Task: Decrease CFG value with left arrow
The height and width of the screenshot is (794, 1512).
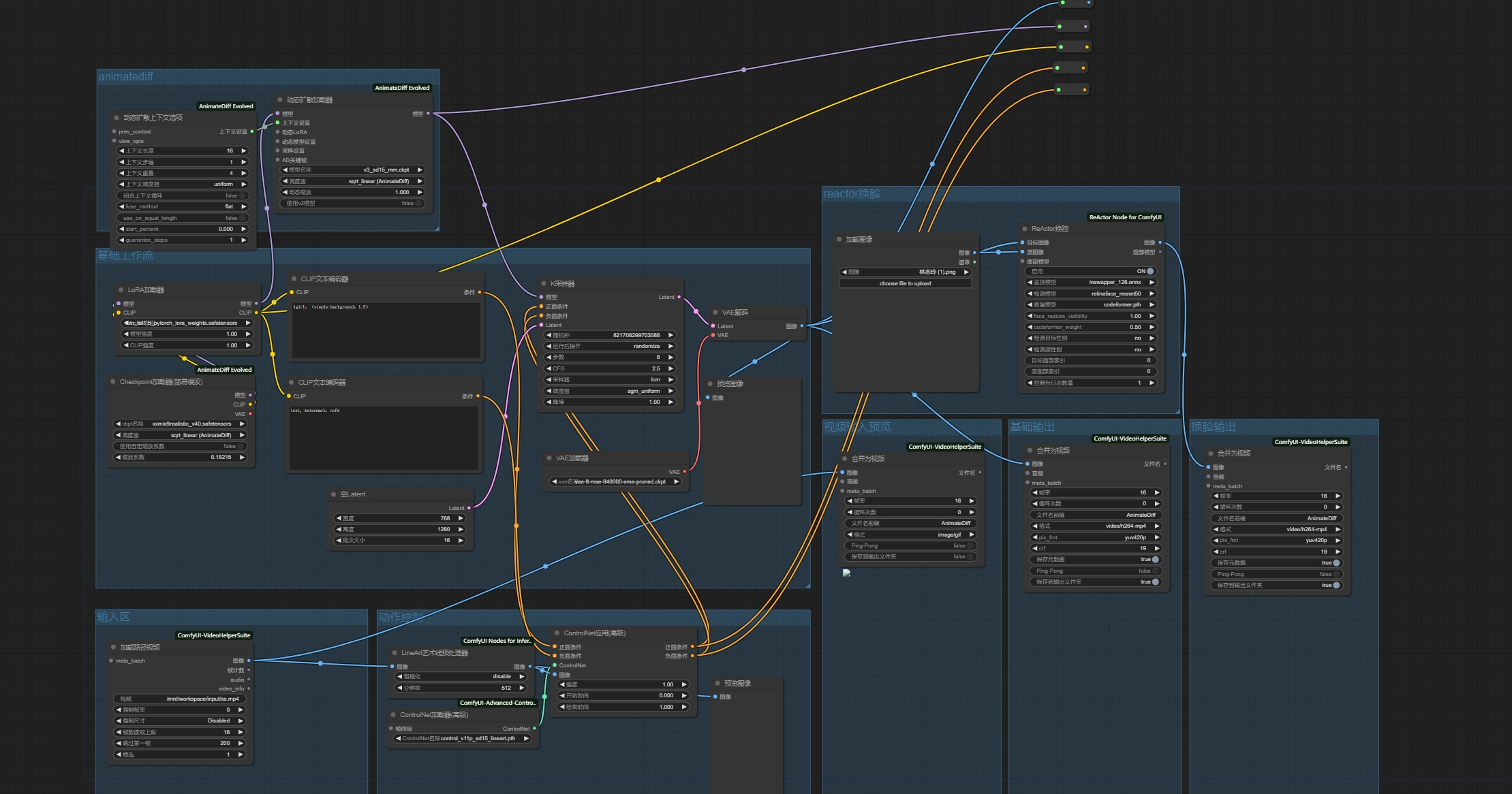Action: [x=549, y=369]
